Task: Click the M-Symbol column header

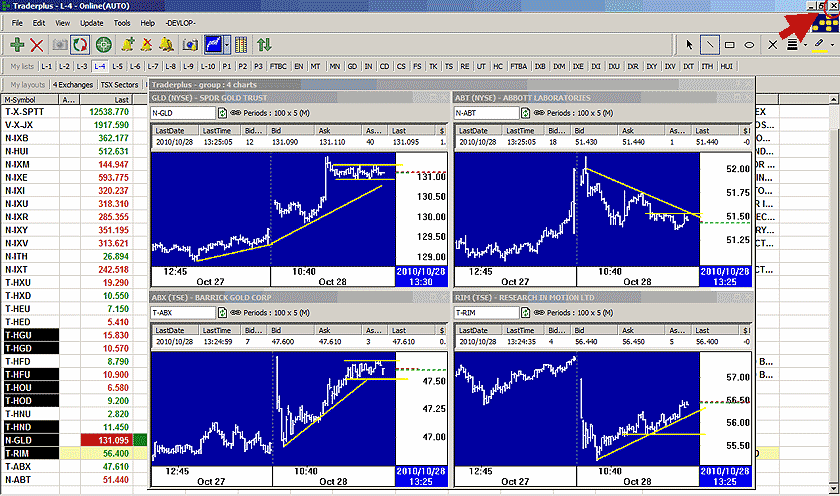Action: pos(30,100)
